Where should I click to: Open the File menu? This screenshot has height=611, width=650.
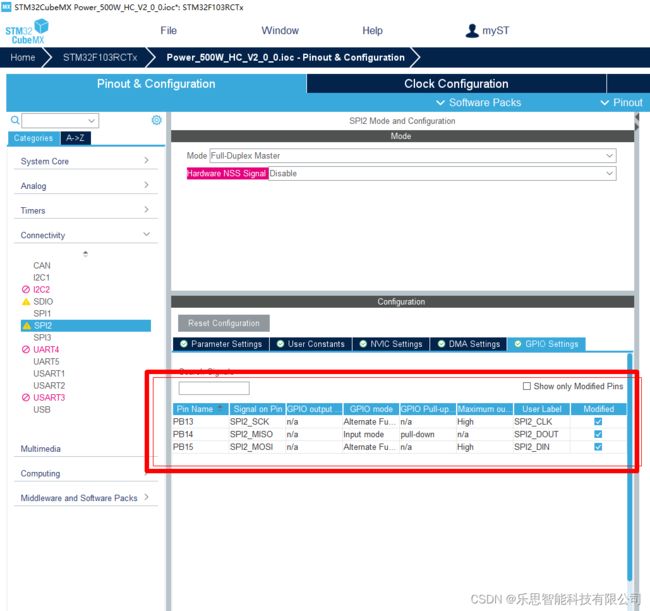point(168,31)
